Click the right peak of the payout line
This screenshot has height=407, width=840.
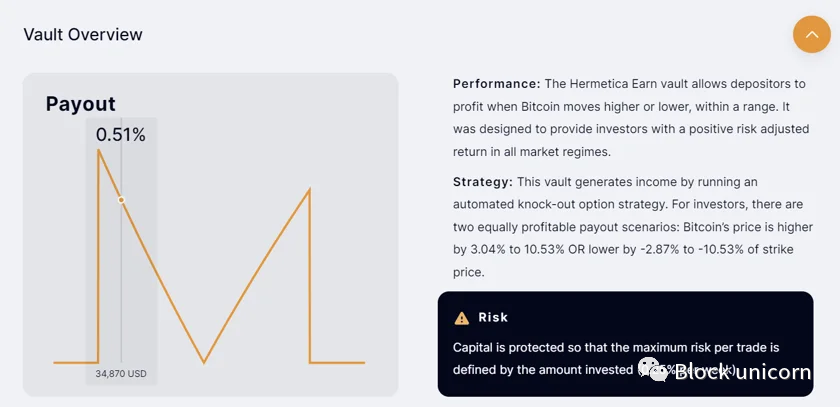point(310,189)
